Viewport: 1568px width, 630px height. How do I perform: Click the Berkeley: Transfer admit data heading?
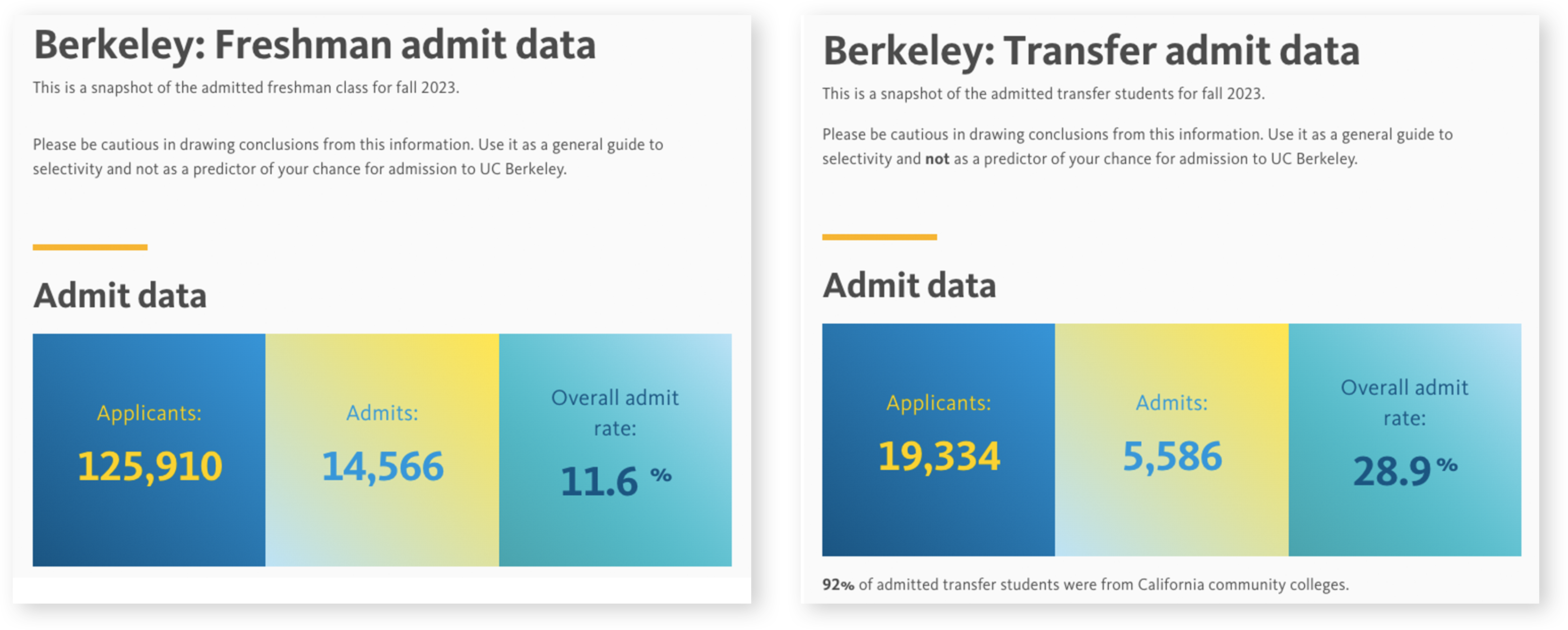(1091, 51)
